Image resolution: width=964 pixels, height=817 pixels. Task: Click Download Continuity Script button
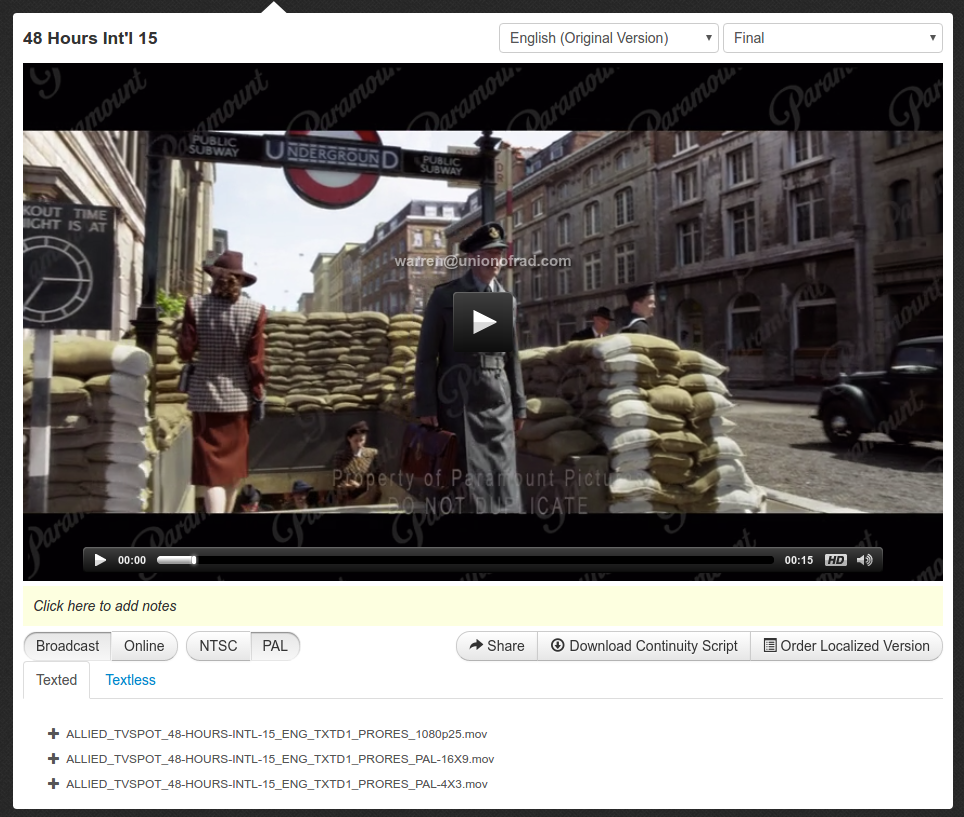(644, 646)
